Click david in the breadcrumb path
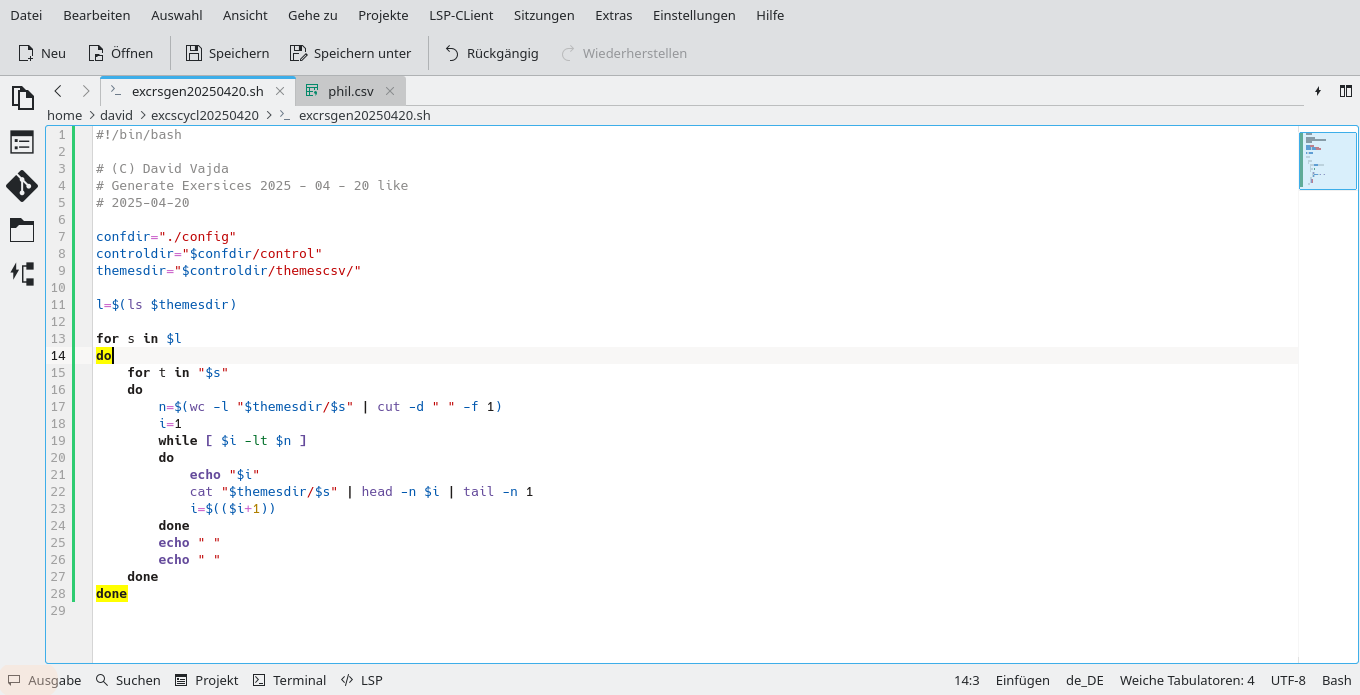The image size is (1360, 695). pos(116,115)
